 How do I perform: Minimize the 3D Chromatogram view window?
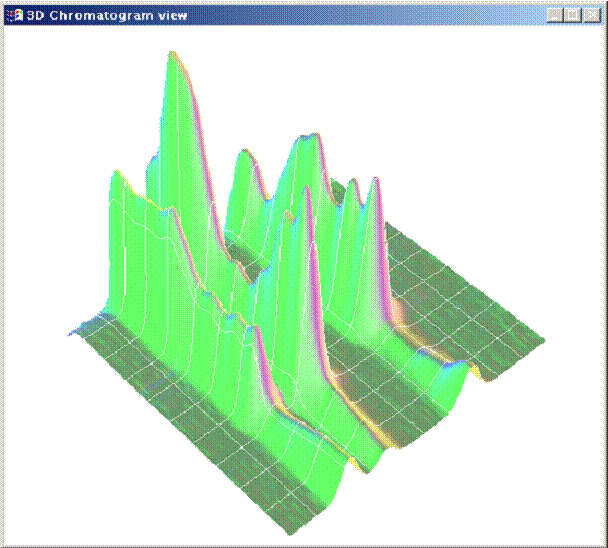(555, 15)
